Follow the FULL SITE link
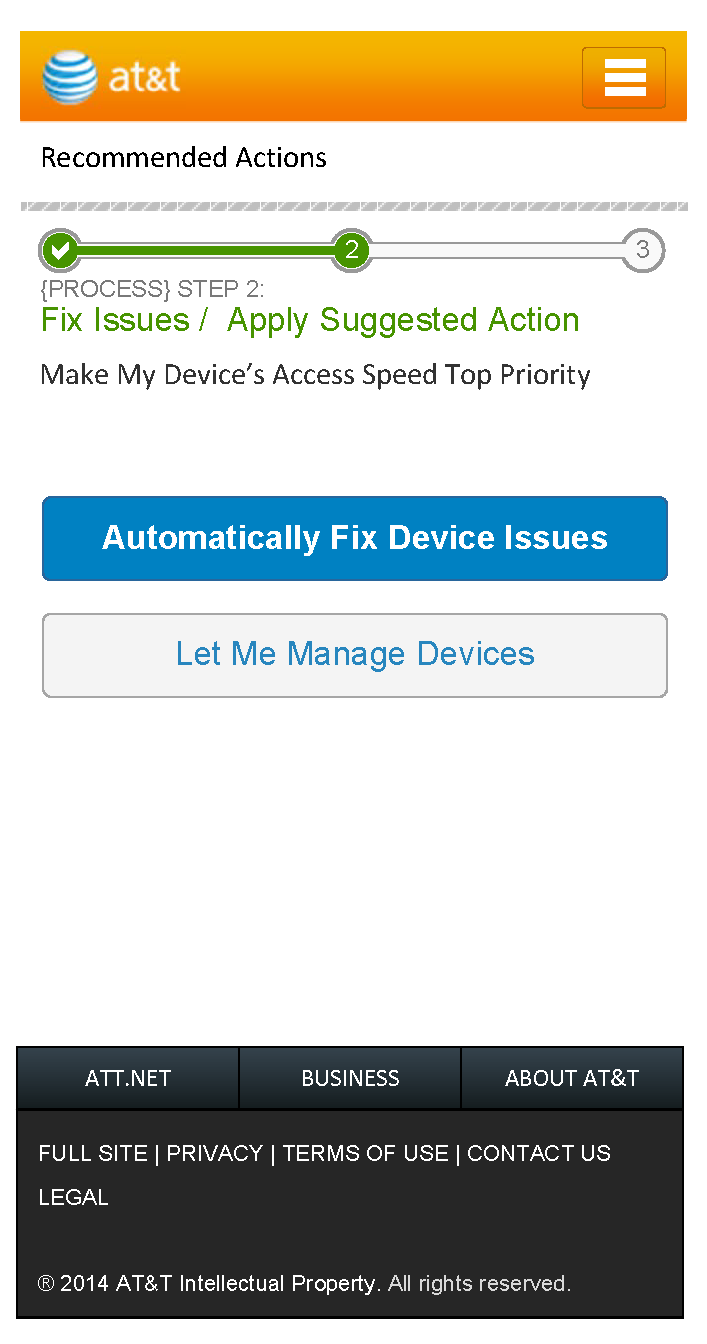 pos(93,1153)
